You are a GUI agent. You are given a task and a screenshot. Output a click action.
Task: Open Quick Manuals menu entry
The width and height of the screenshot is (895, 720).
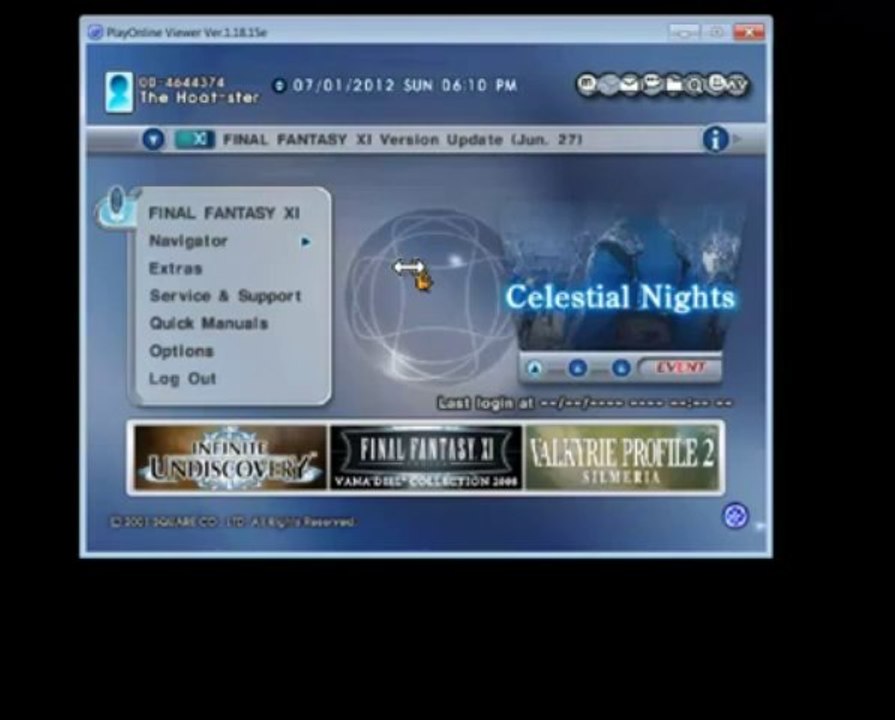coord(208,323)
